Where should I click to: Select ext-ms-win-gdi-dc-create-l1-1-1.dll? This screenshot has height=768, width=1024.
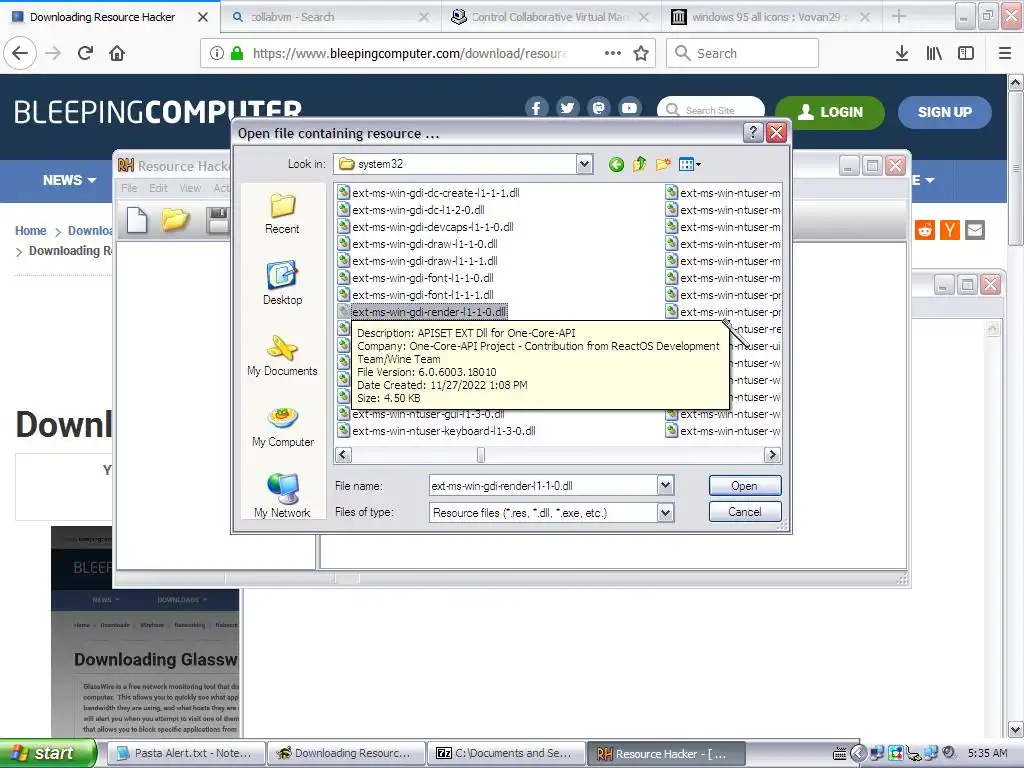(436, 193)
